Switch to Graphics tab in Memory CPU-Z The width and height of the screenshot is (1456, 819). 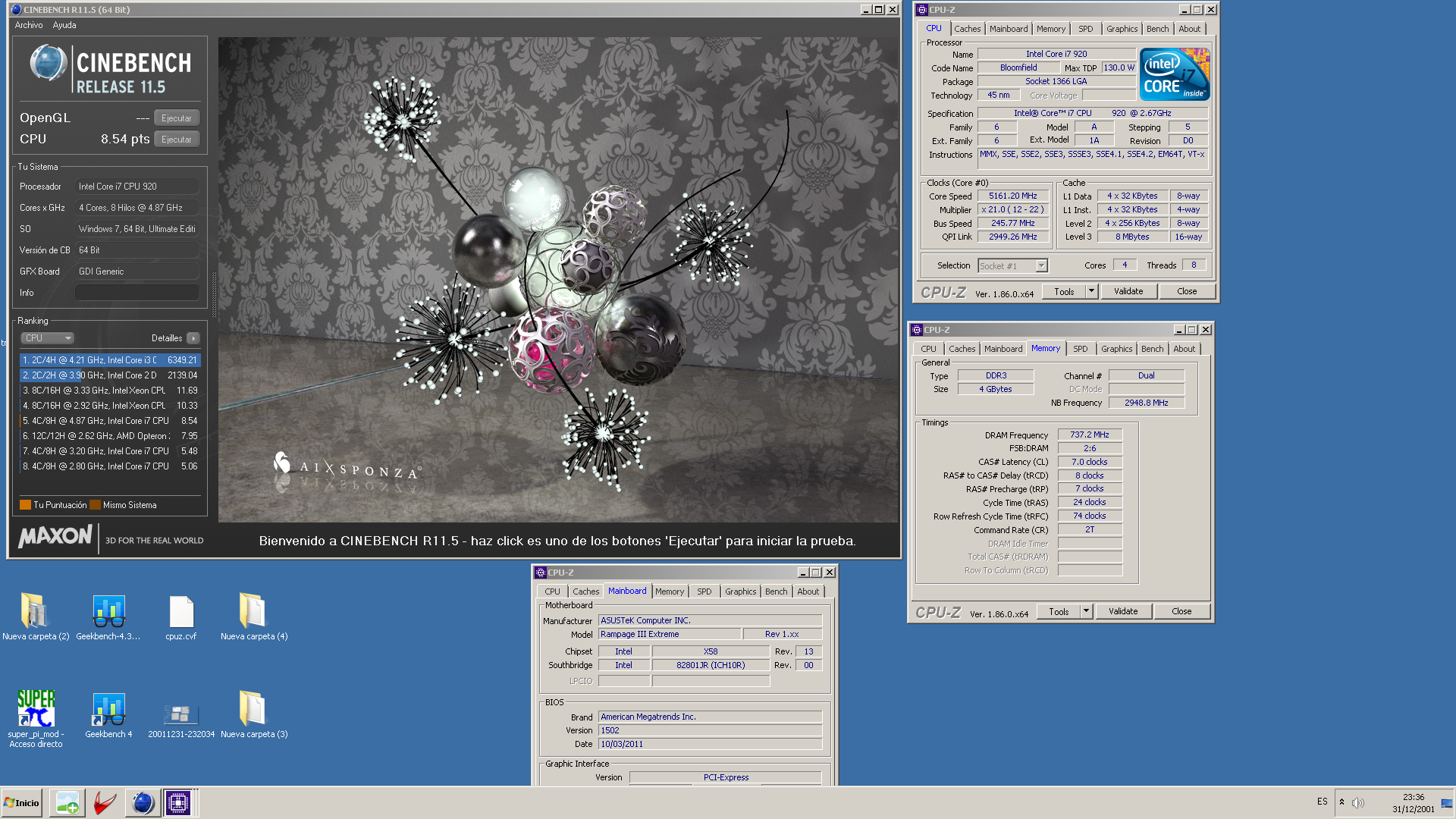pyautogui.click(x=1116, y=349)
